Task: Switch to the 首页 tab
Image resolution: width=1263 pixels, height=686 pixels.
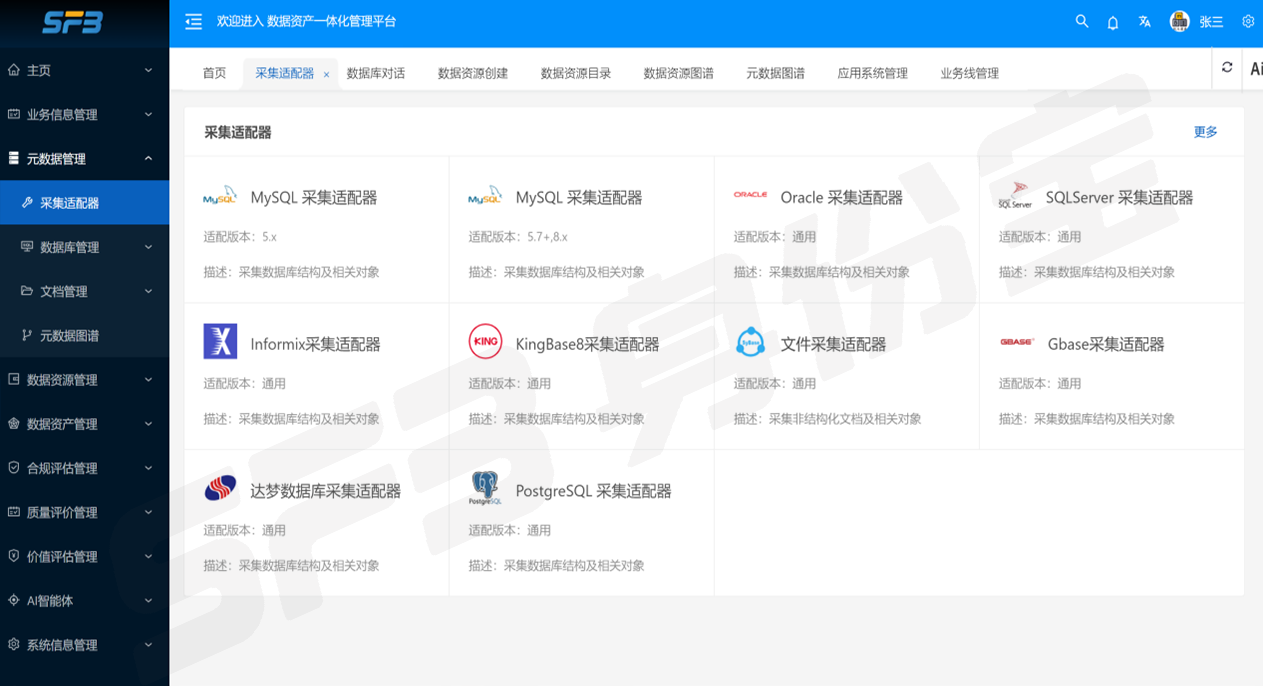Action: tap(214, 73)
